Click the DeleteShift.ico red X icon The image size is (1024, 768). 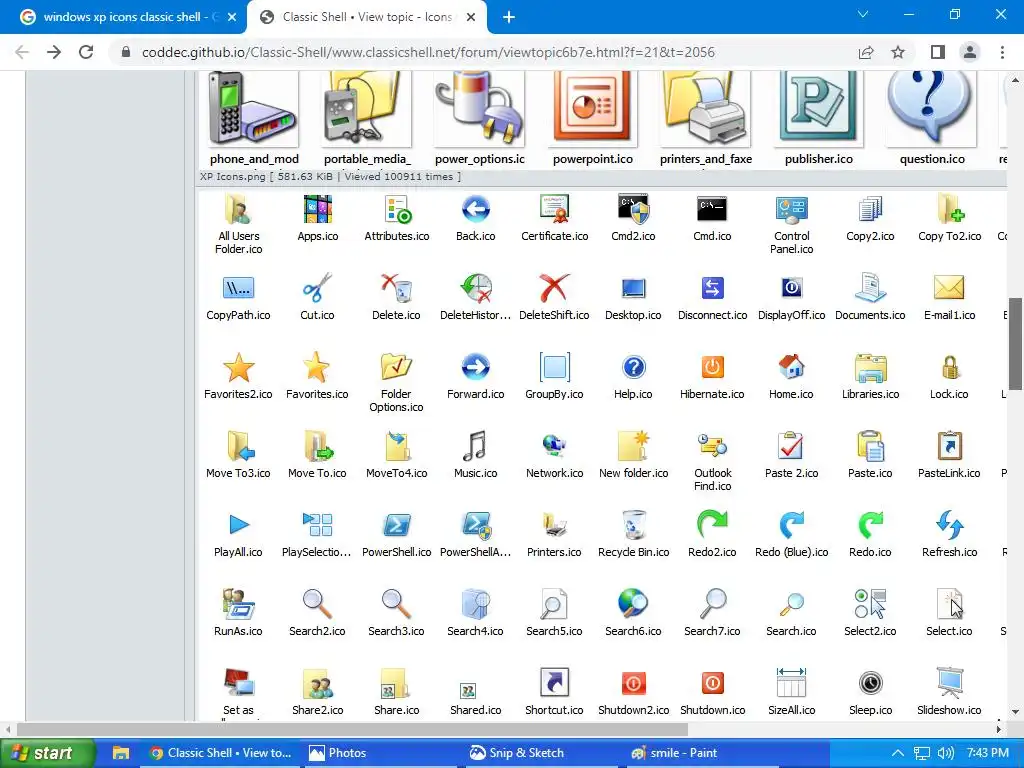(554, 288)
